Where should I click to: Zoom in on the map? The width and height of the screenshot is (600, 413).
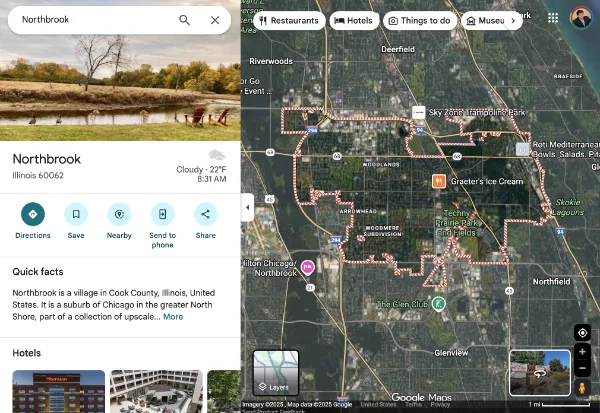click(582, 353)
